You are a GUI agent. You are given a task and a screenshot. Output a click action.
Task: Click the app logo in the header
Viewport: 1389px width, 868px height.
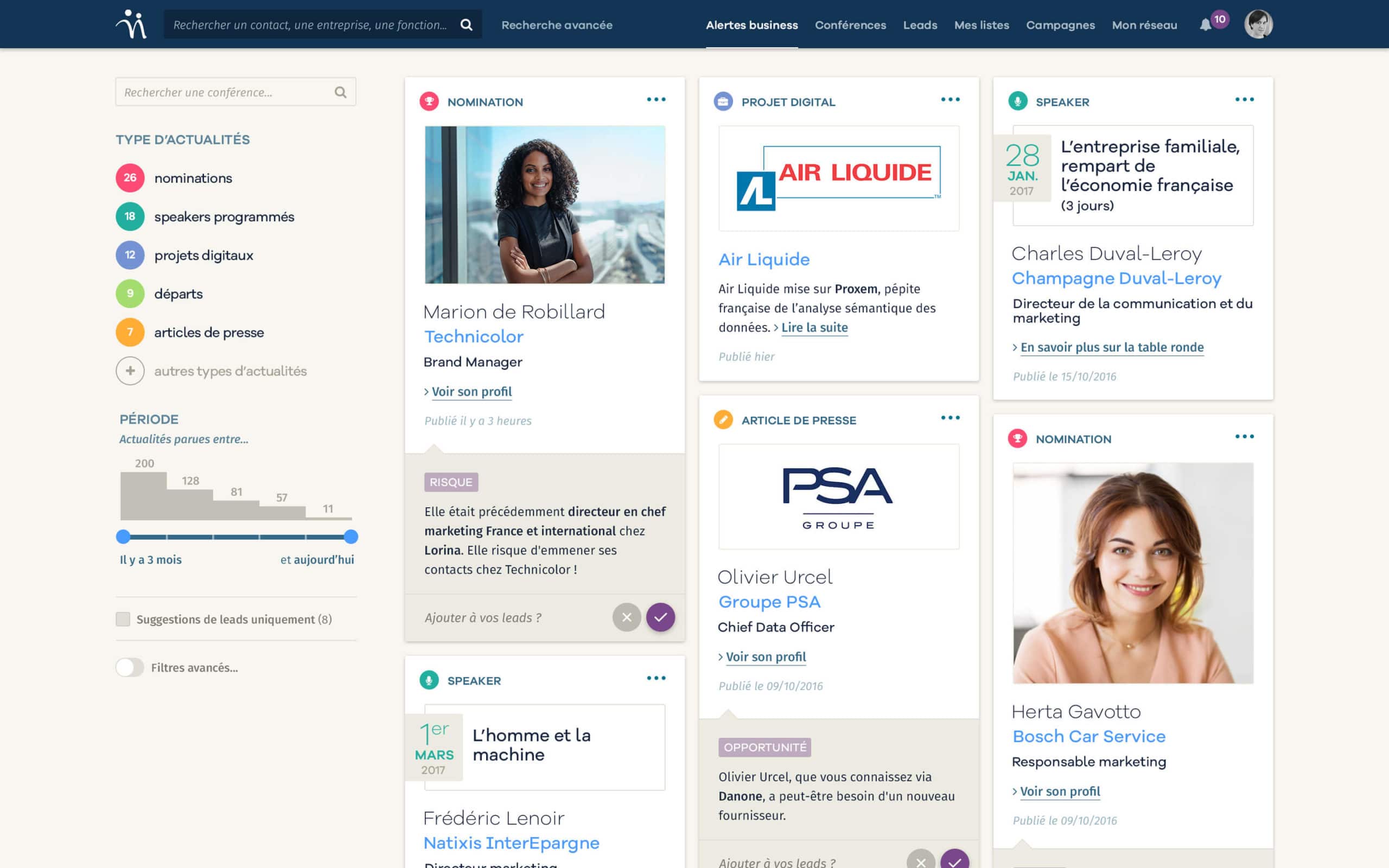[131, 24]
